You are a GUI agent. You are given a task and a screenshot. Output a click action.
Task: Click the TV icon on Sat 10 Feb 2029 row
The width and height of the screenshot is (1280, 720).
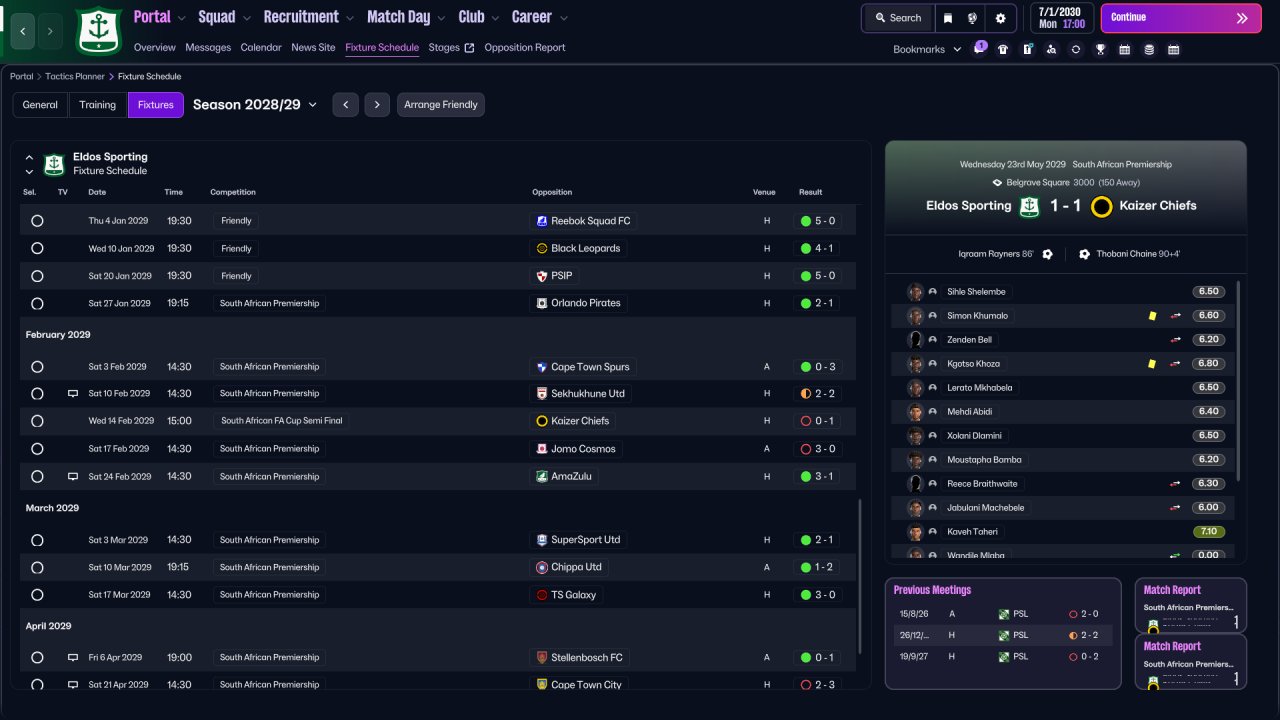73,394
